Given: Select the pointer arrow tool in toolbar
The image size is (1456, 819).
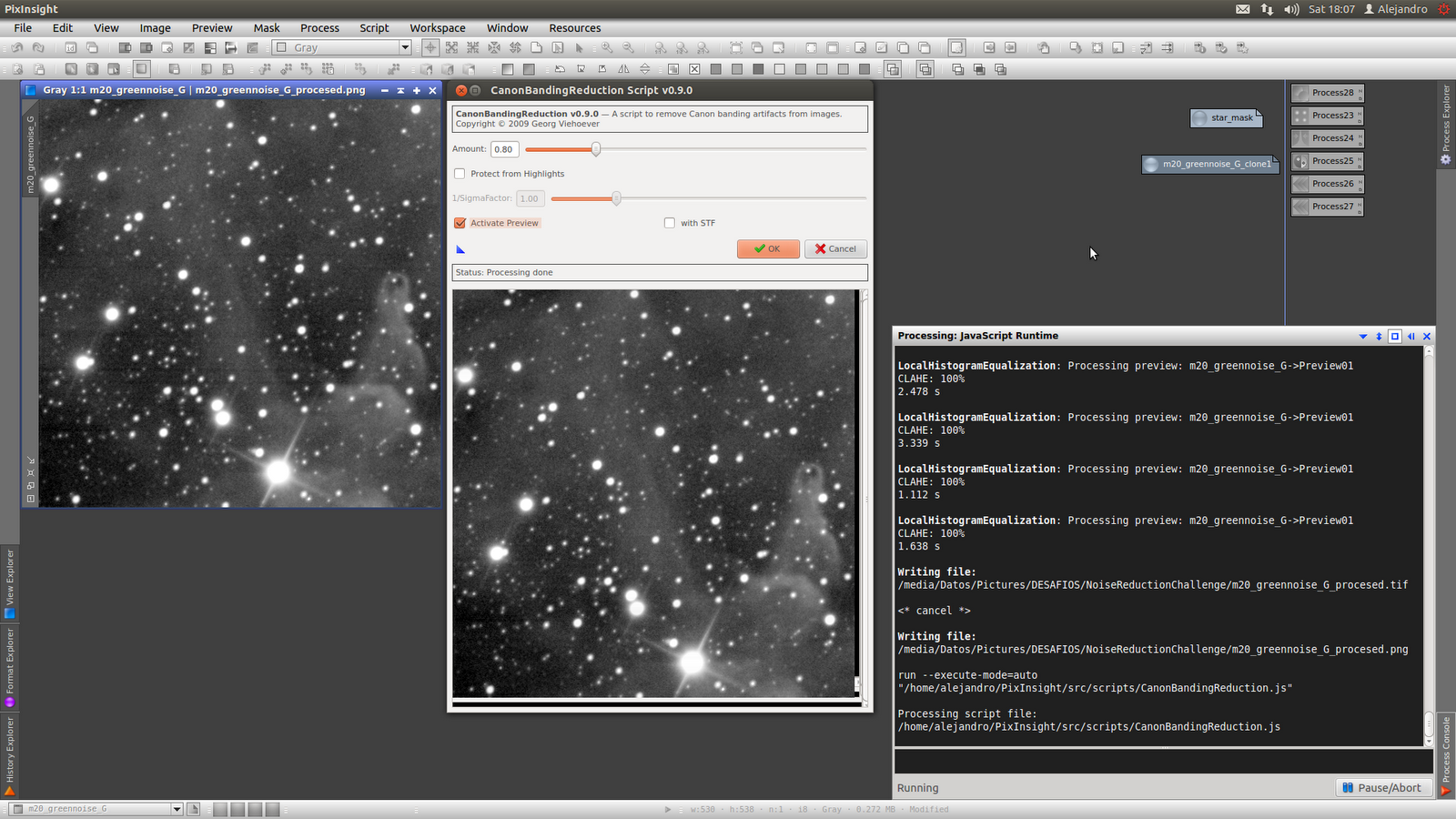Looking at the screenshot, I should pyautogui.click(x=579, y=47).
